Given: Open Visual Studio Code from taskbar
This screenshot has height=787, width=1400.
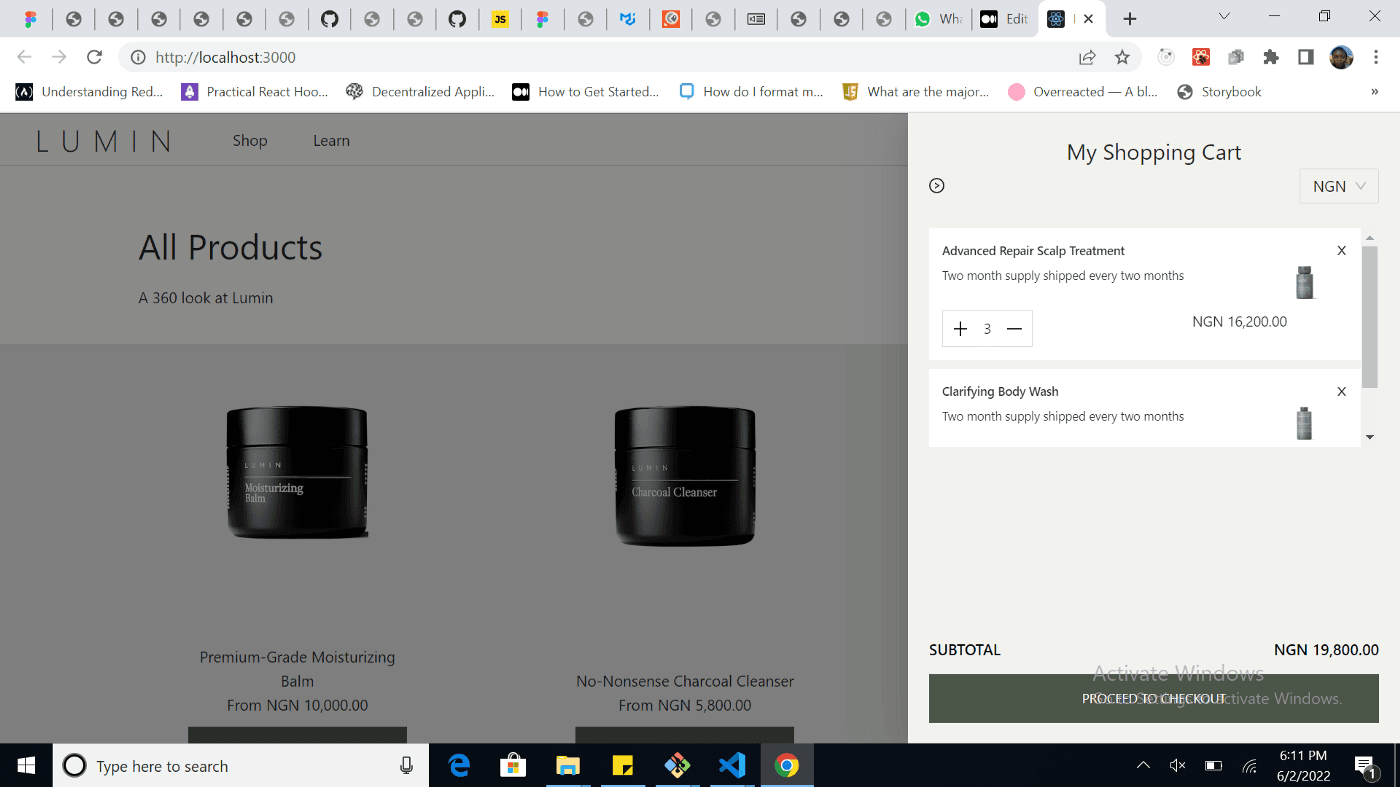Looking at the screenshot, I should pos(732,766).
